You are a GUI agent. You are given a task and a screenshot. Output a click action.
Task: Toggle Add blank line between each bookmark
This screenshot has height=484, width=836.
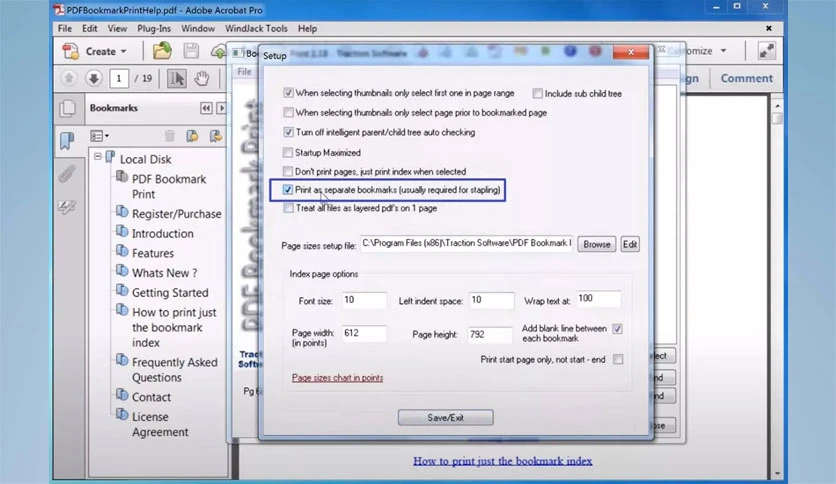point(617,329)
